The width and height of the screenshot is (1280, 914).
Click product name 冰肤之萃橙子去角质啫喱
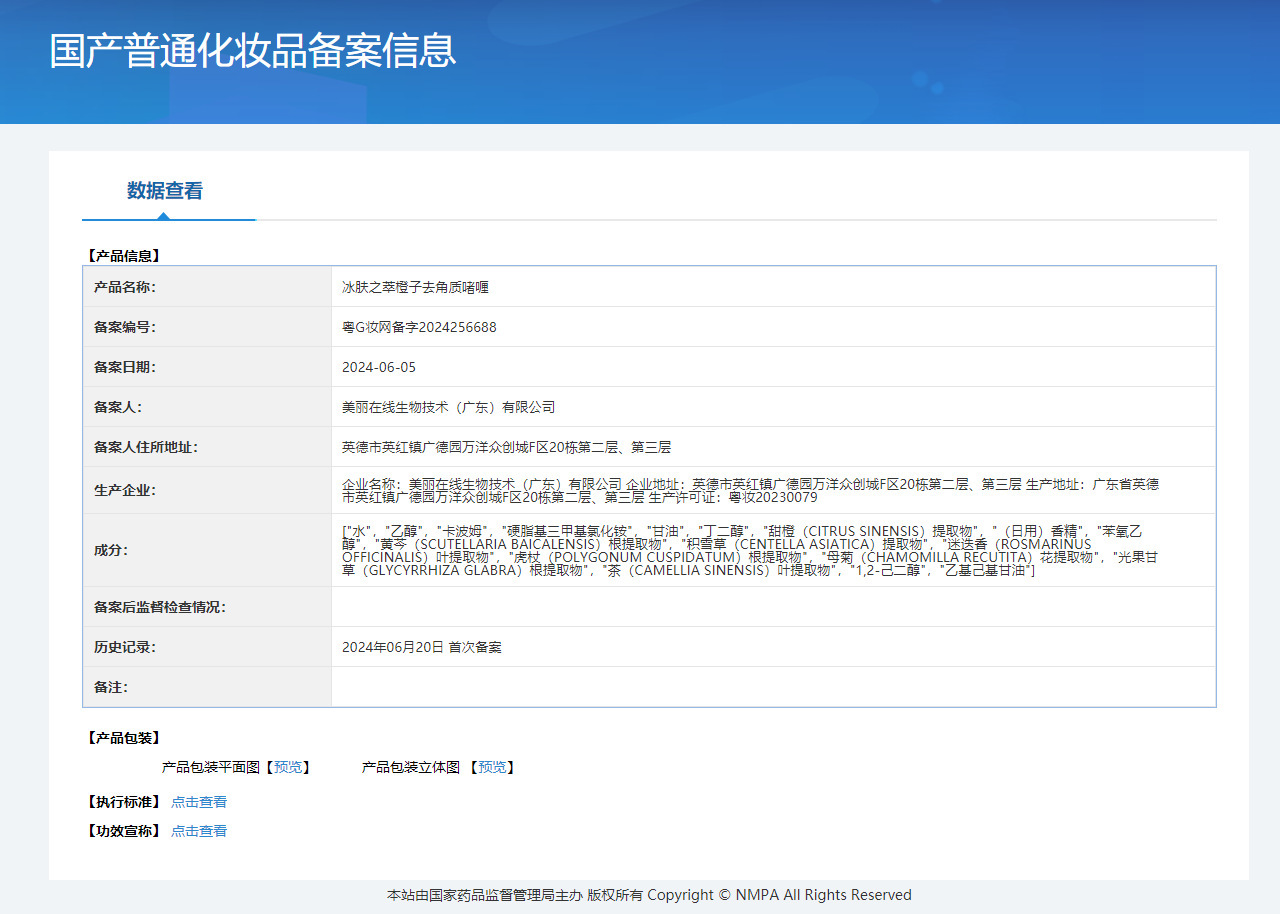coord(415,287)
